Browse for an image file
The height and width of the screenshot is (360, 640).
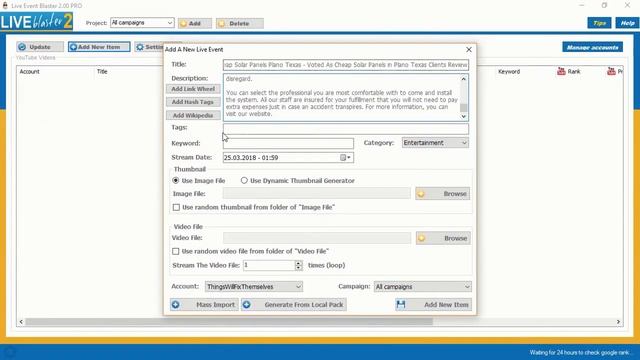point(442,194)
